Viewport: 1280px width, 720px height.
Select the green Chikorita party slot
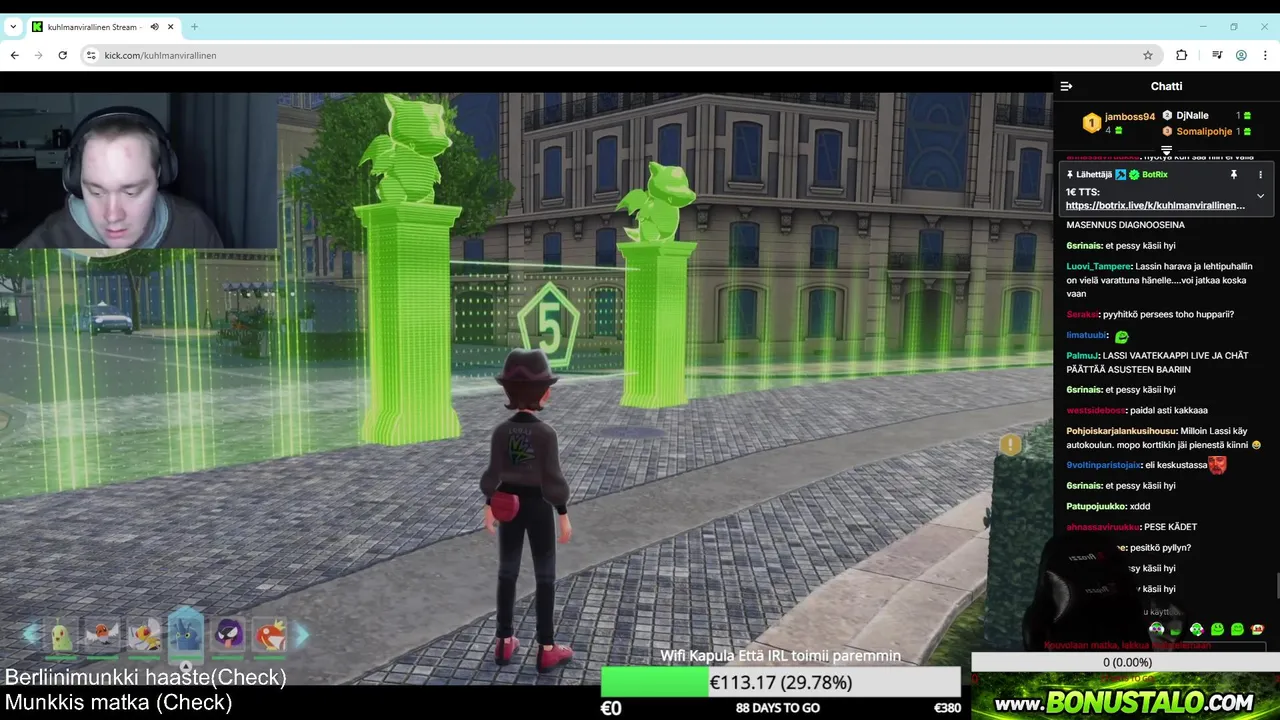[61, 634]
